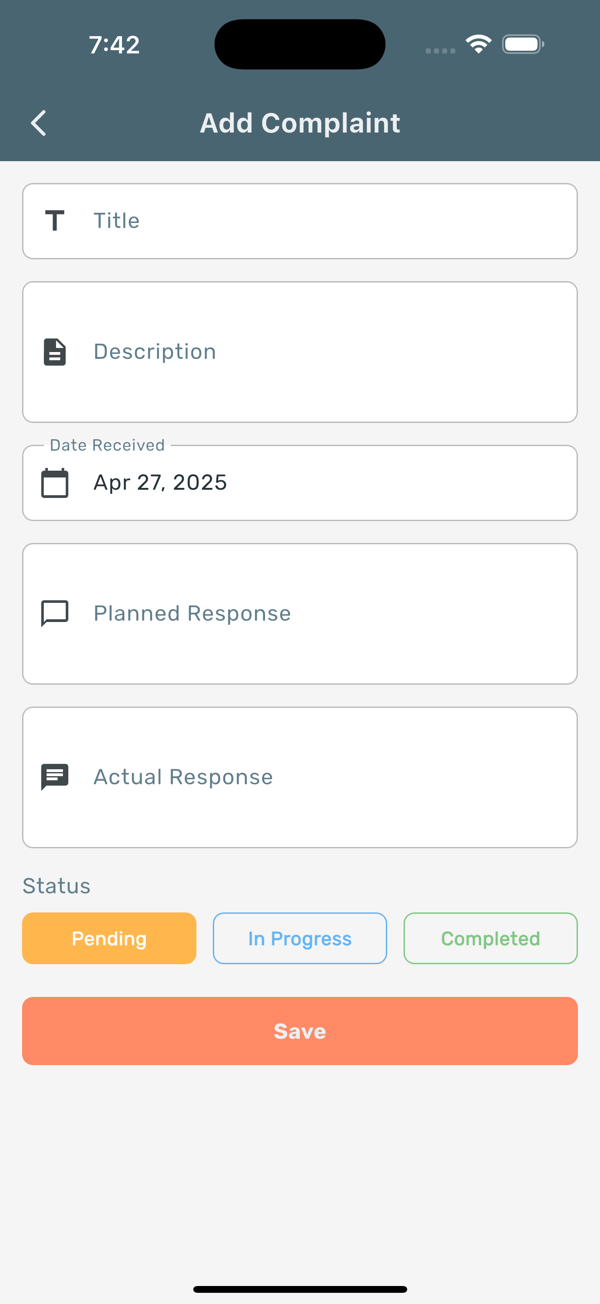
Task: Select the In Progress status option
Action: pyautogui.click(x=300, y=938)
